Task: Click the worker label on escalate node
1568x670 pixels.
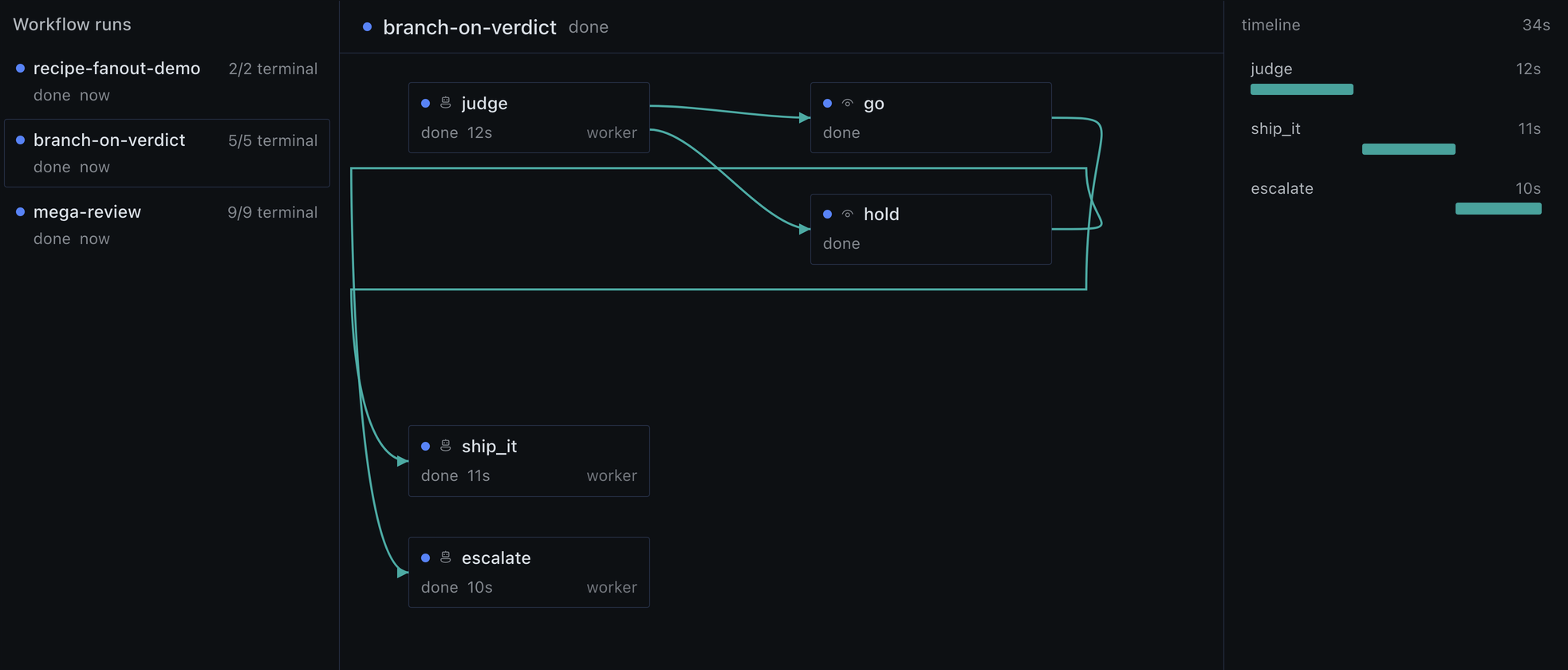Action: click(x=612, y=587)
